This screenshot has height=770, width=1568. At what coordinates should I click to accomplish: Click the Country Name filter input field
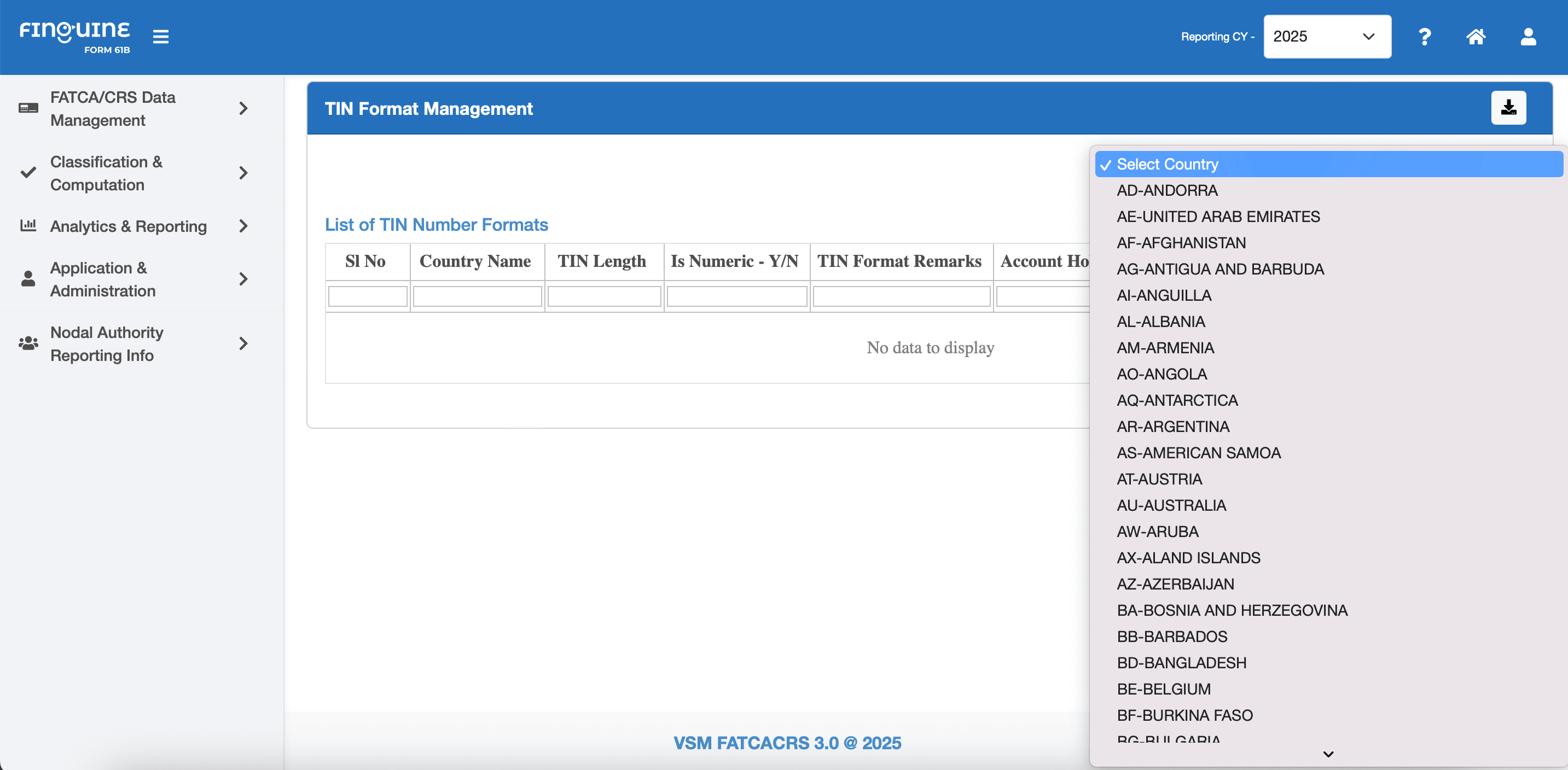[477, 296]
